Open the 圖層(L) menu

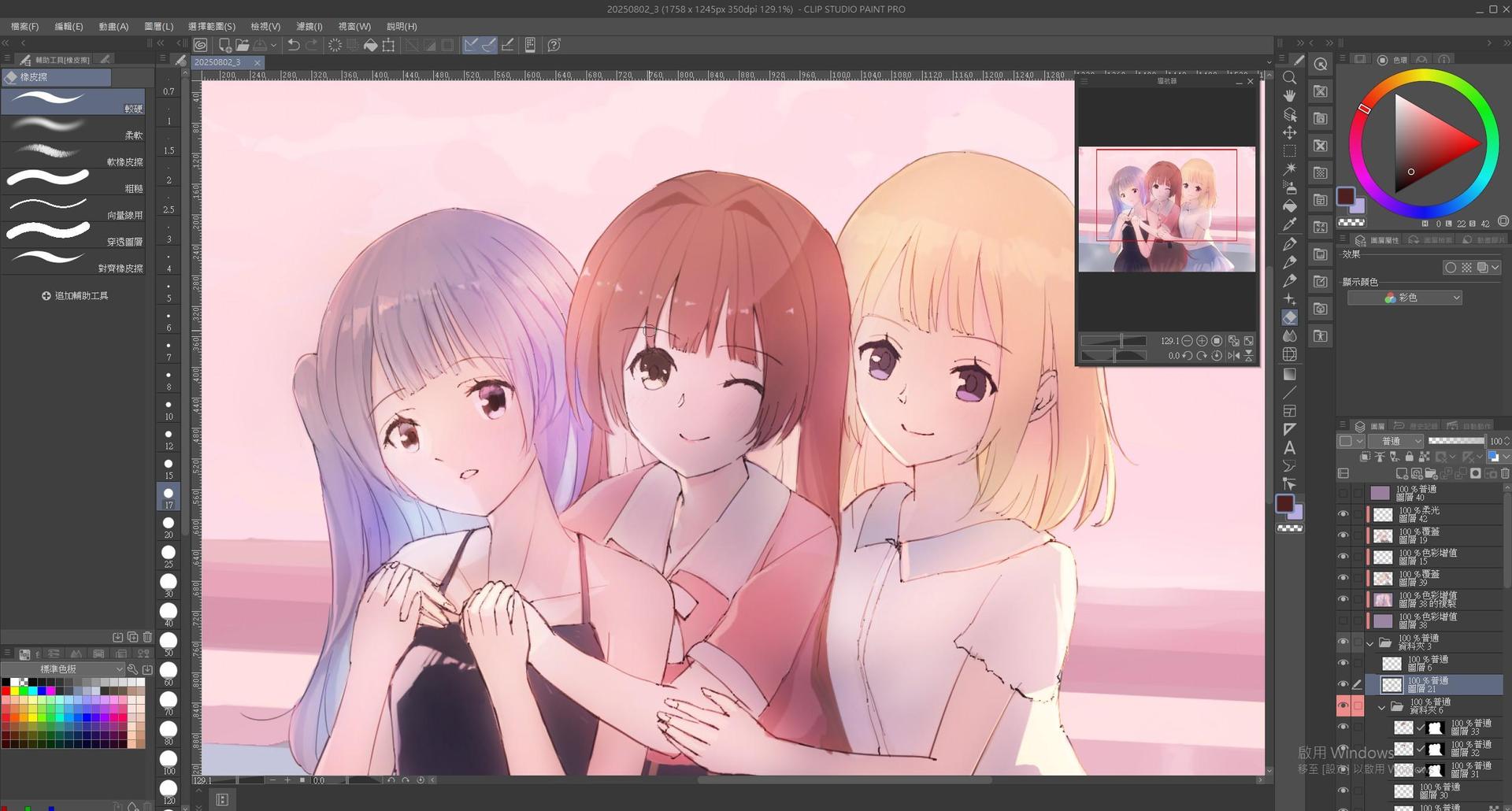[x=158, y=26]
